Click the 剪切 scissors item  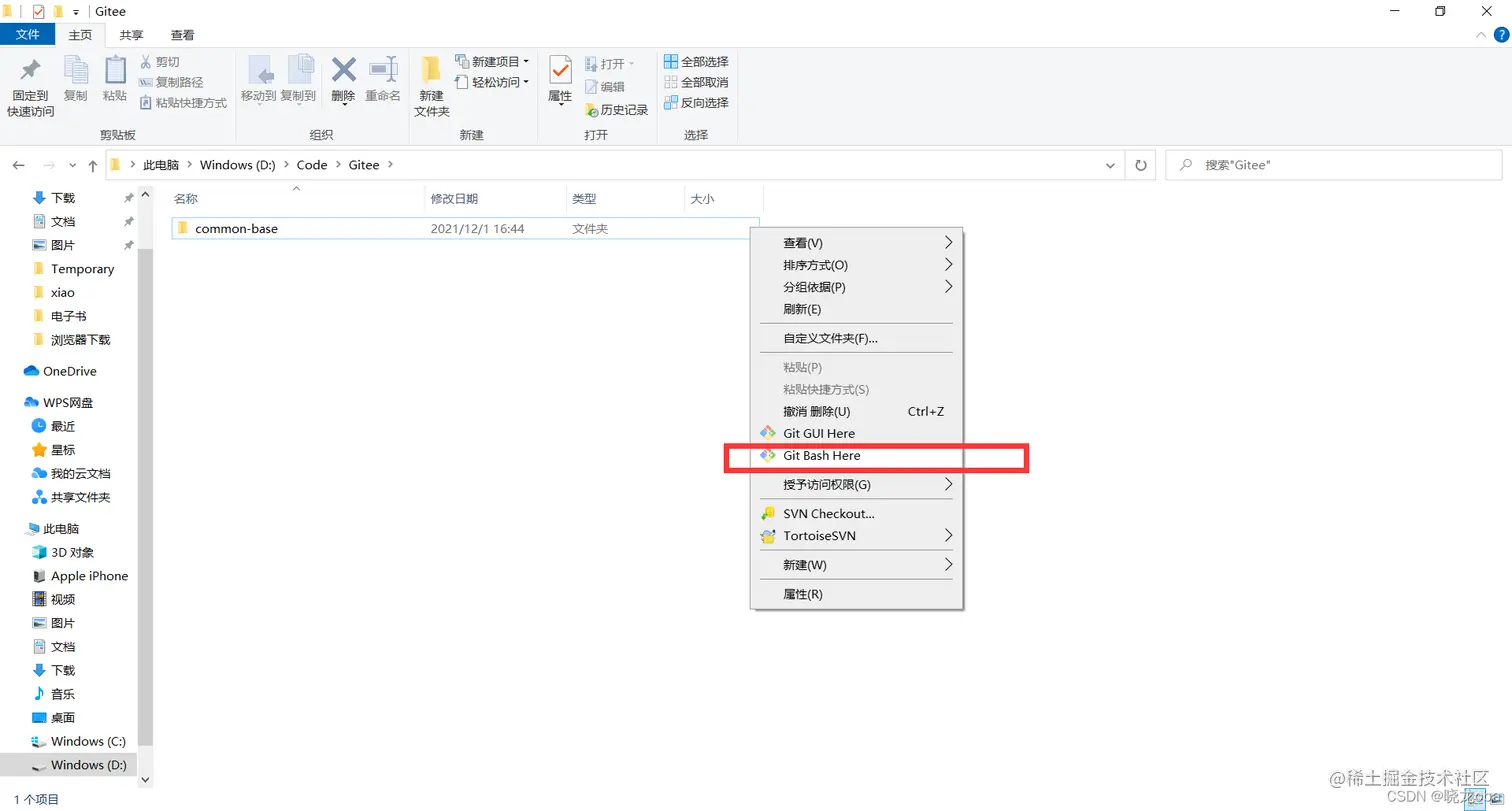tap(160, 62)
